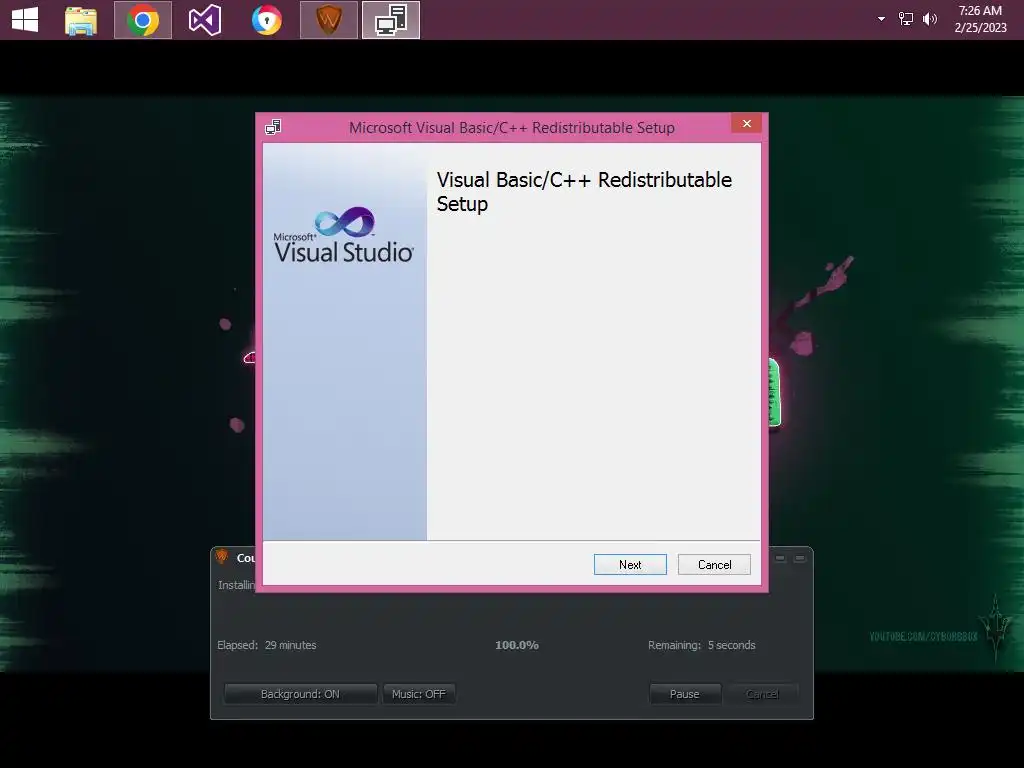The height and width of the screenshot is (768, 1024).
Task: Click the Visual Studio infinity logo
Action: pyautogui.click(x=344, y=222)
